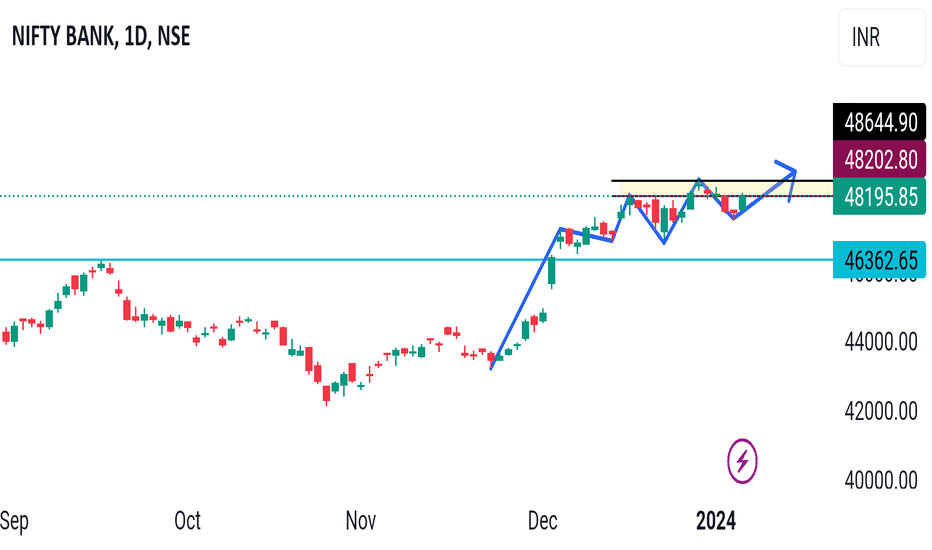Click the Sep label on time axis
932x550 pixels.
click(14, 521)
